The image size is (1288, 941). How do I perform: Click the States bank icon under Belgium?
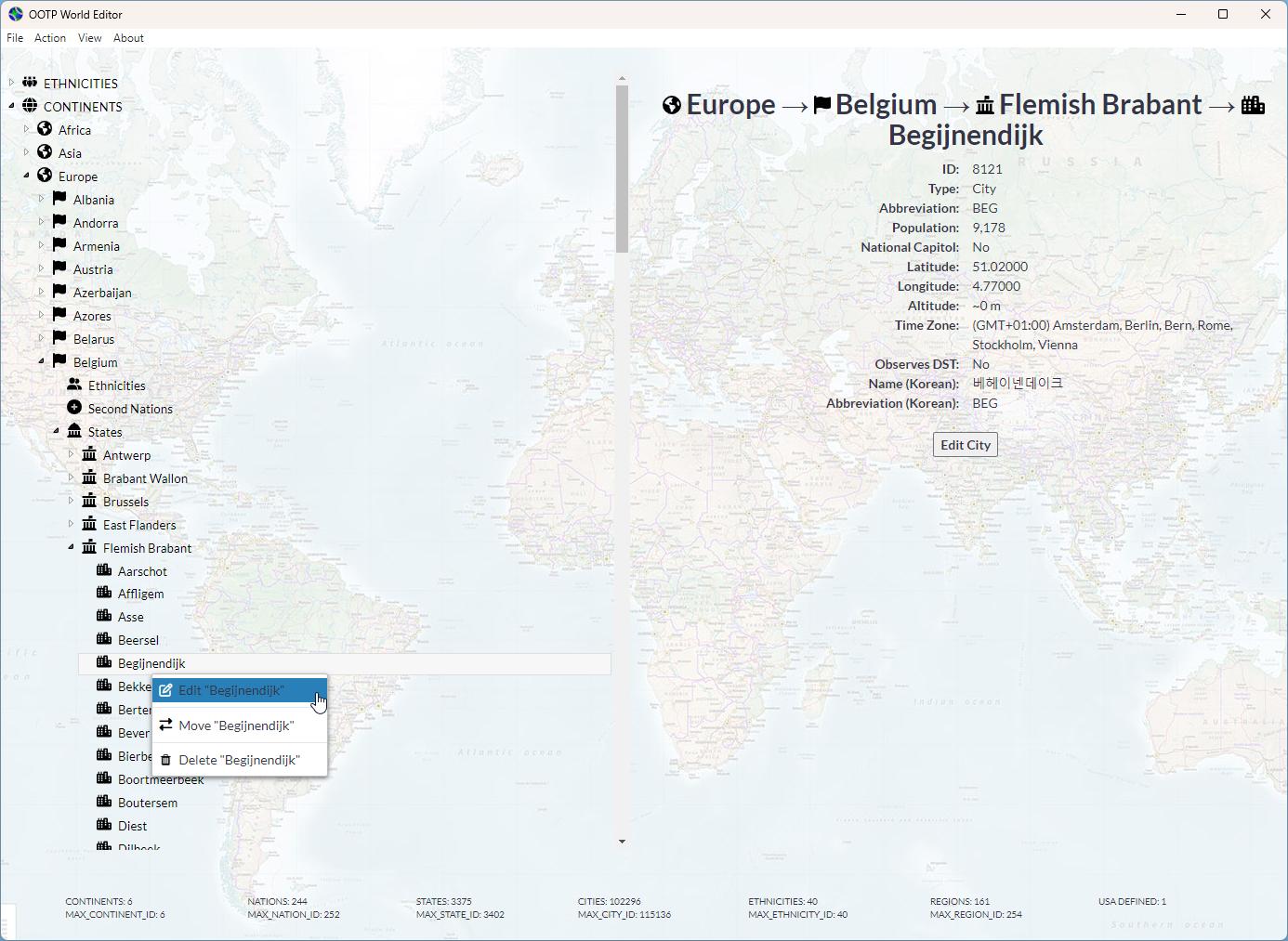point(75,431)
